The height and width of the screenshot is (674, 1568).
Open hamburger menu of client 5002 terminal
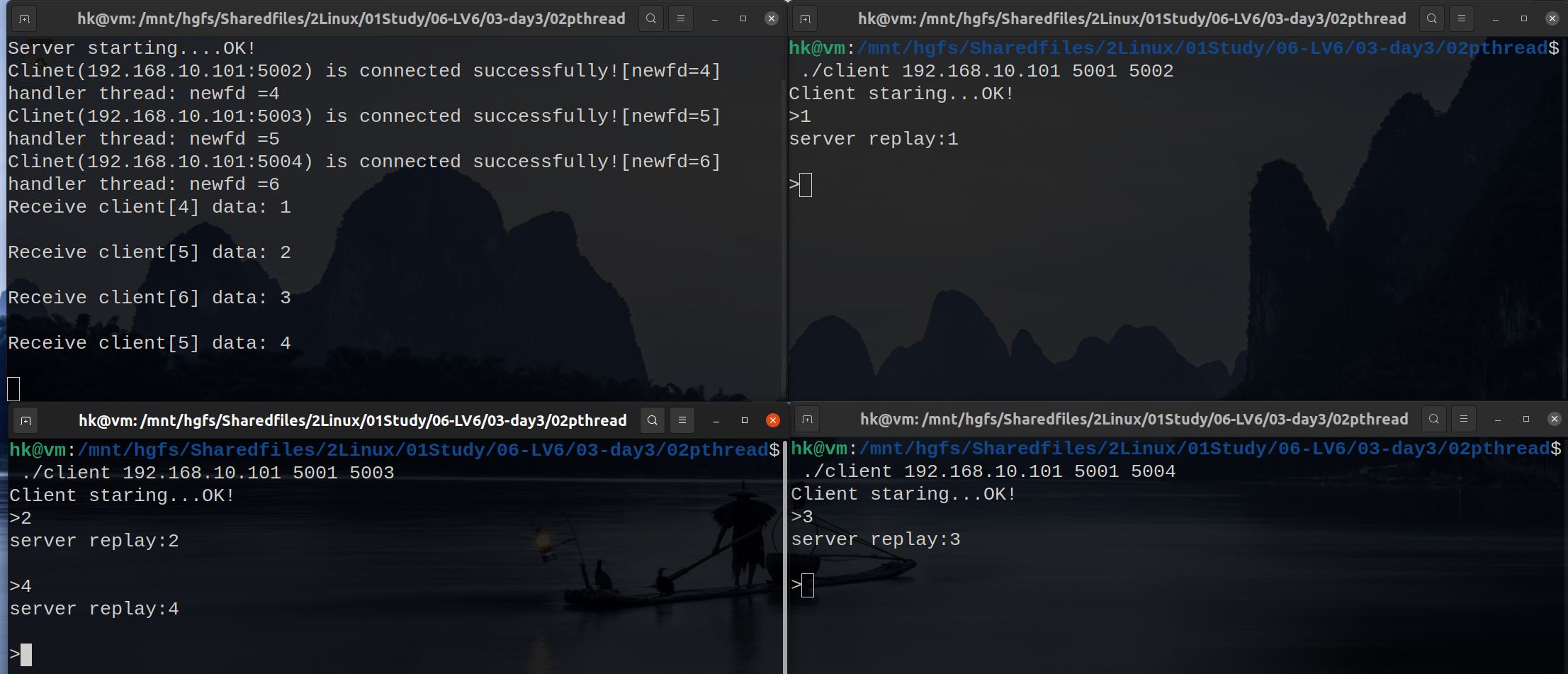click(x=1461, y=18)
